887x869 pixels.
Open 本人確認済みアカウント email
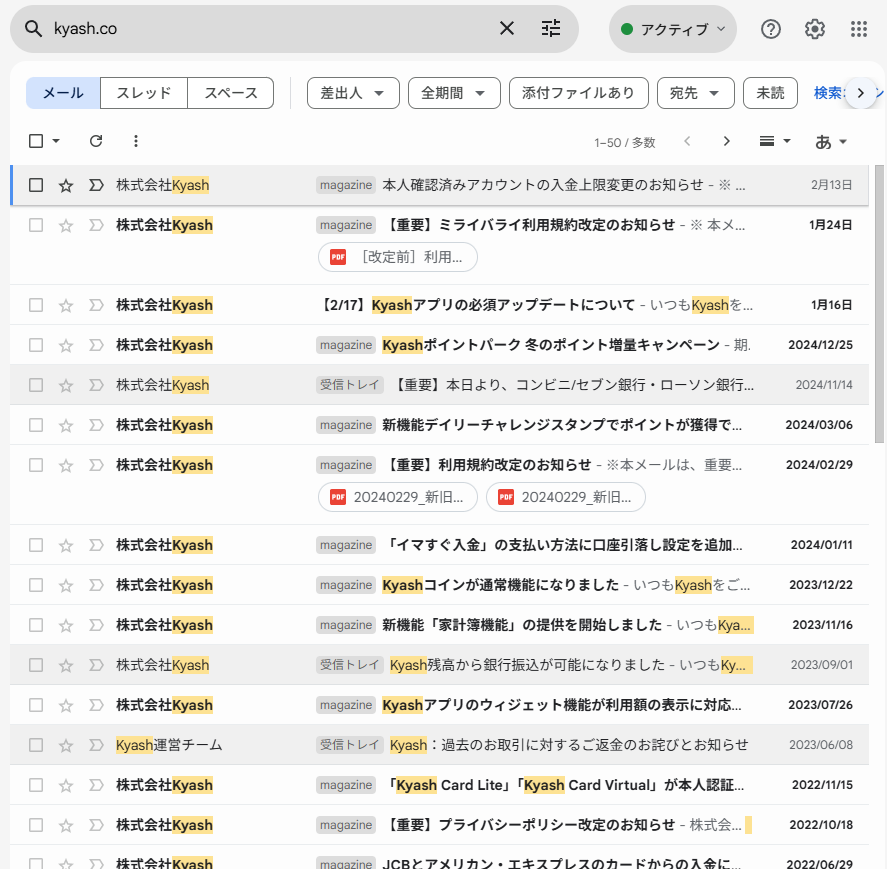440,185
